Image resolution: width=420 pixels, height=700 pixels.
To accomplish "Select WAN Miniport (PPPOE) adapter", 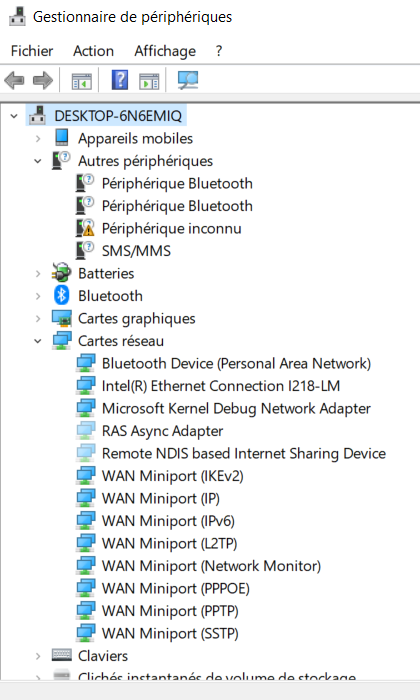I will pyautogui.click(x=175, y=588).
